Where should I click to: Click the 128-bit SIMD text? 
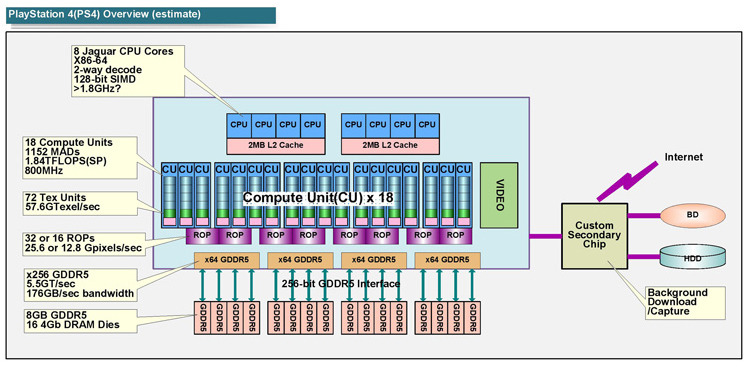104,79
